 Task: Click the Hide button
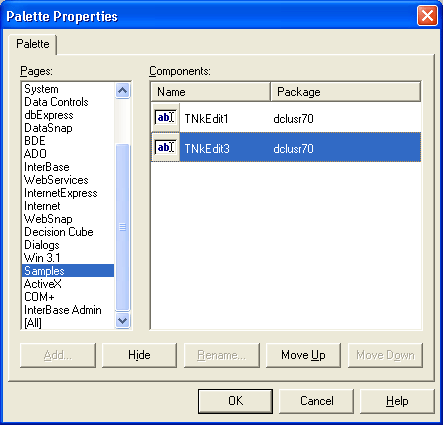139,355
